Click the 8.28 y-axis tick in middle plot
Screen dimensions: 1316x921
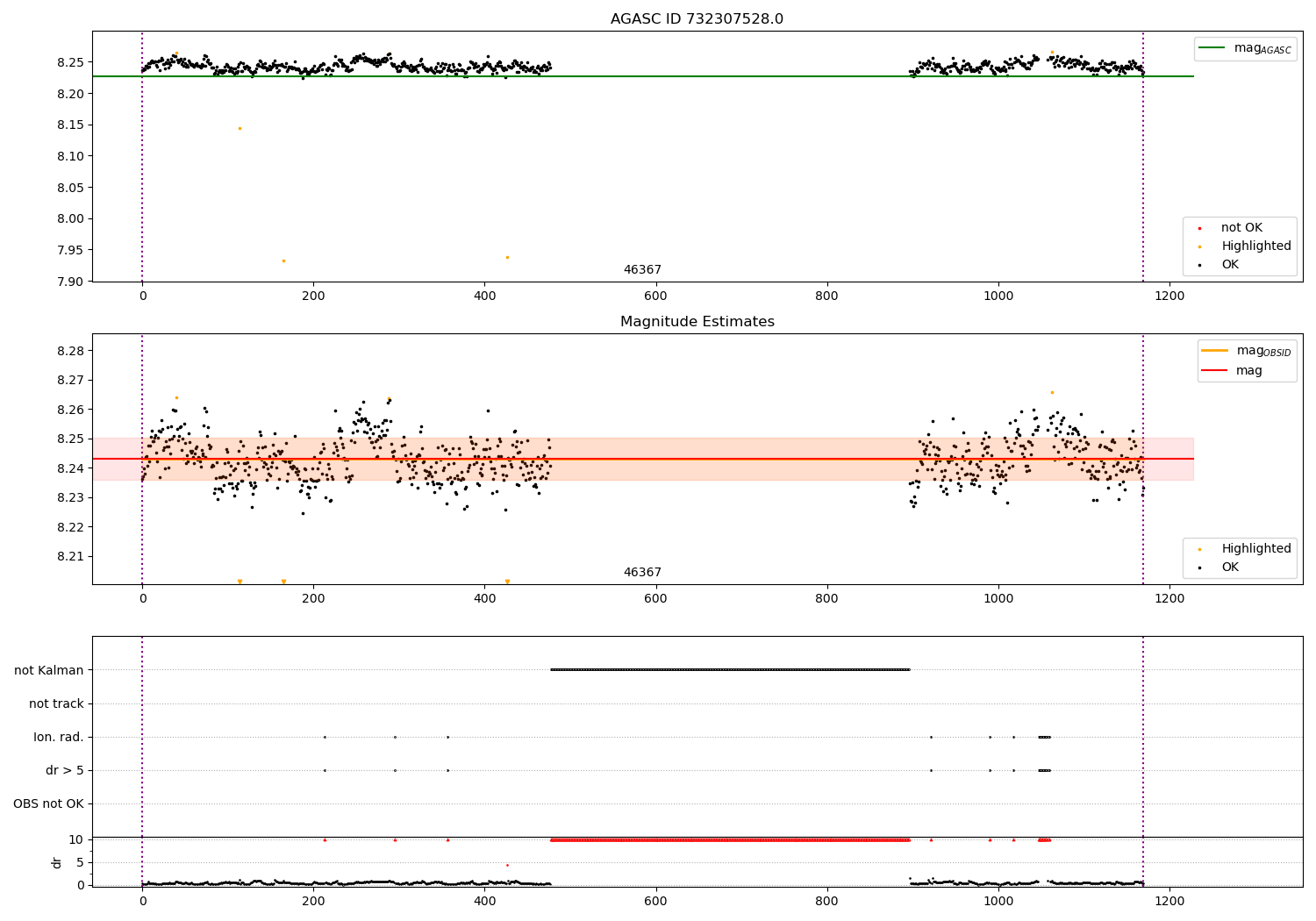point(69,351)
